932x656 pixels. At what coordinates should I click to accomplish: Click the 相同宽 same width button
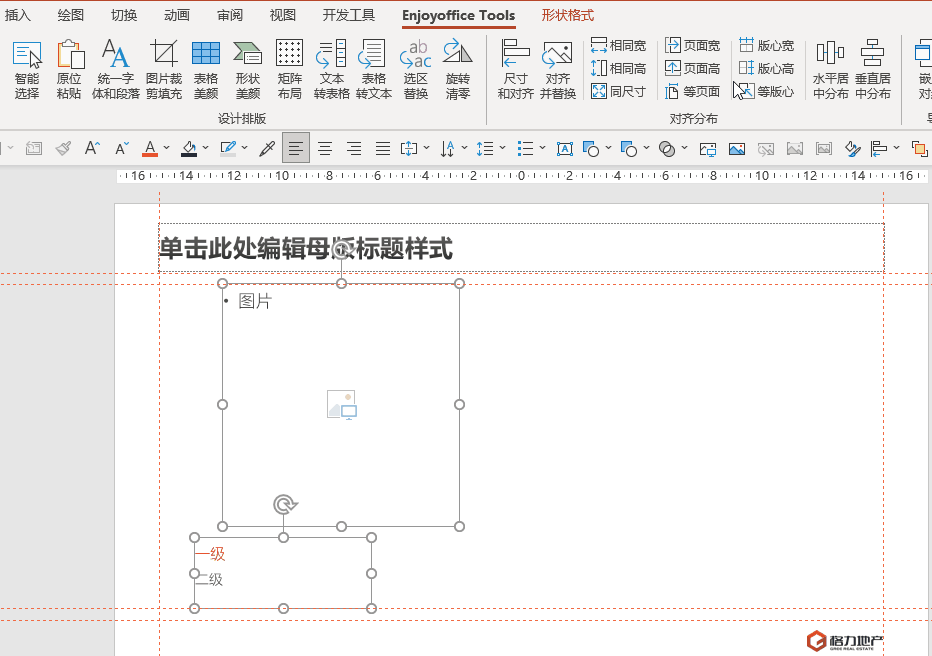tap(618, 46)
